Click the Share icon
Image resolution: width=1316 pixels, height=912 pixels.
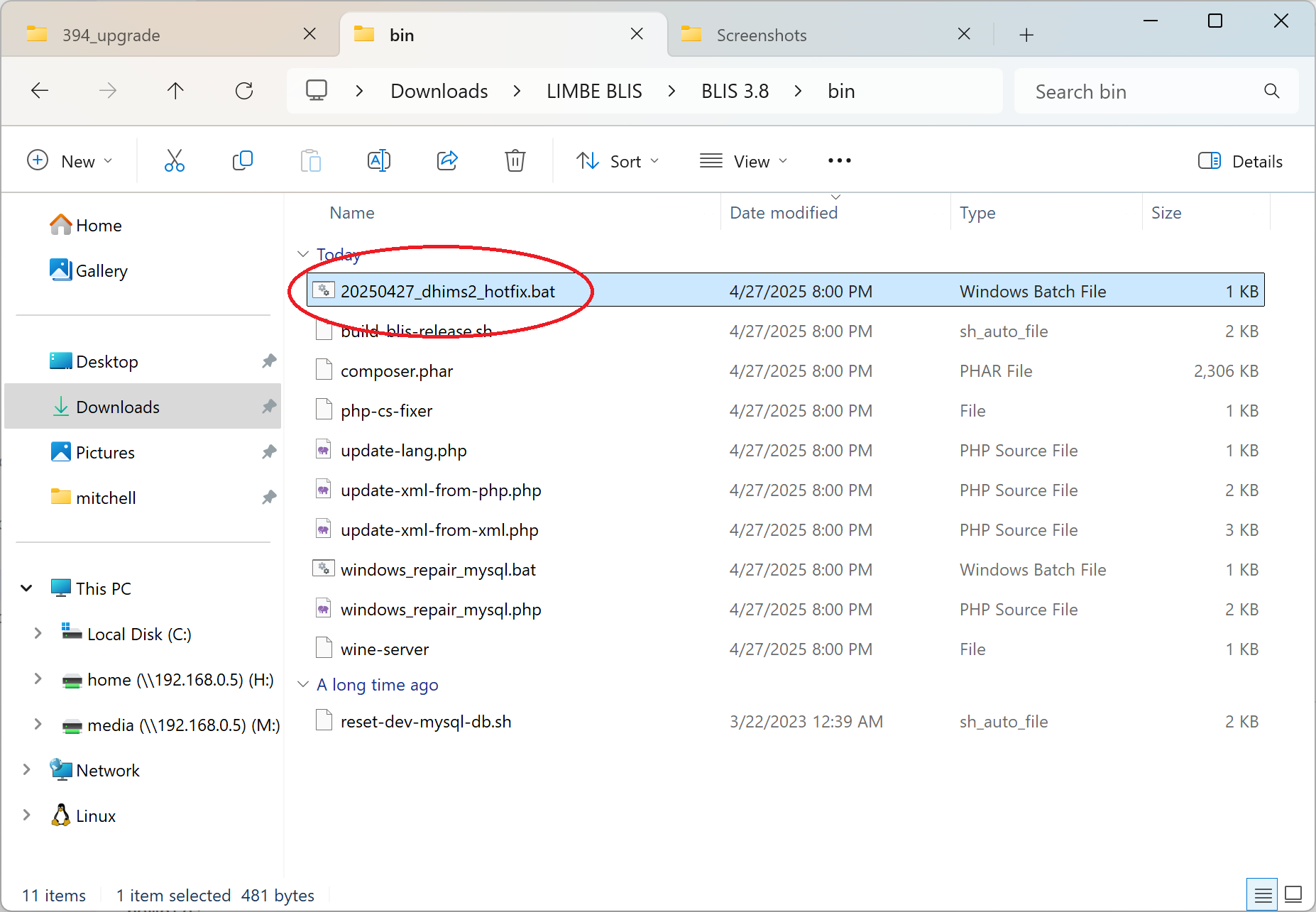(447, 161)
